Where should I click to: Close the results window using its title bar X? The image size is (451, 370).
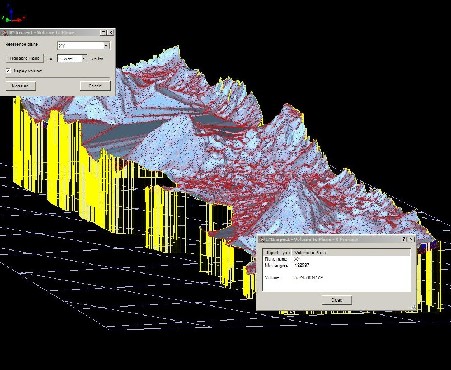412,239
